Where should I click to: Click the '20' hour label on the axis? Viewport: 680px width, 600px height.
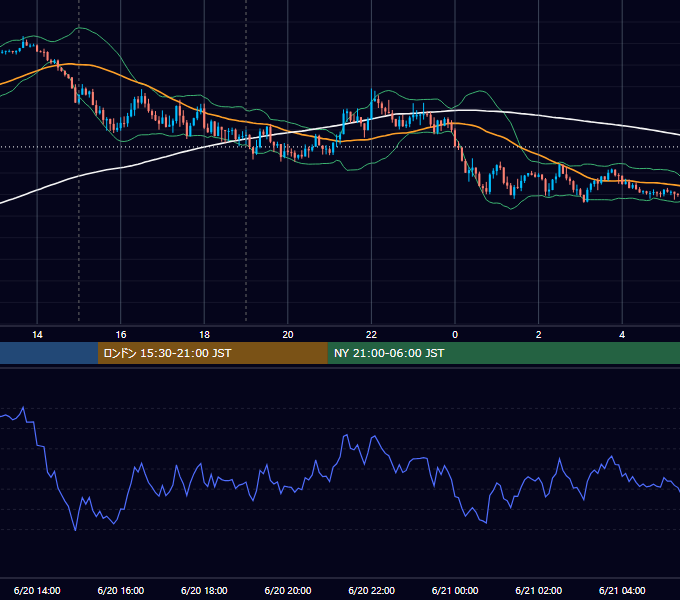point(288,335)
